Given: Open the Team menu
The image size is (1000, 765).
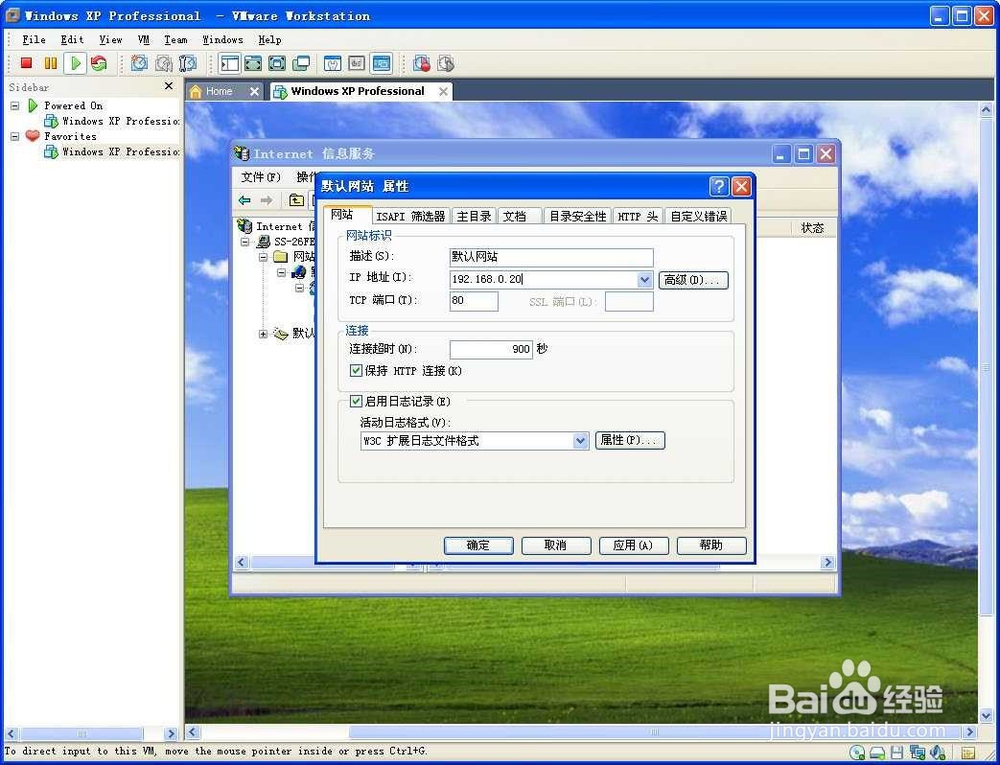Looking at the screenshot, I should (175, 40).
